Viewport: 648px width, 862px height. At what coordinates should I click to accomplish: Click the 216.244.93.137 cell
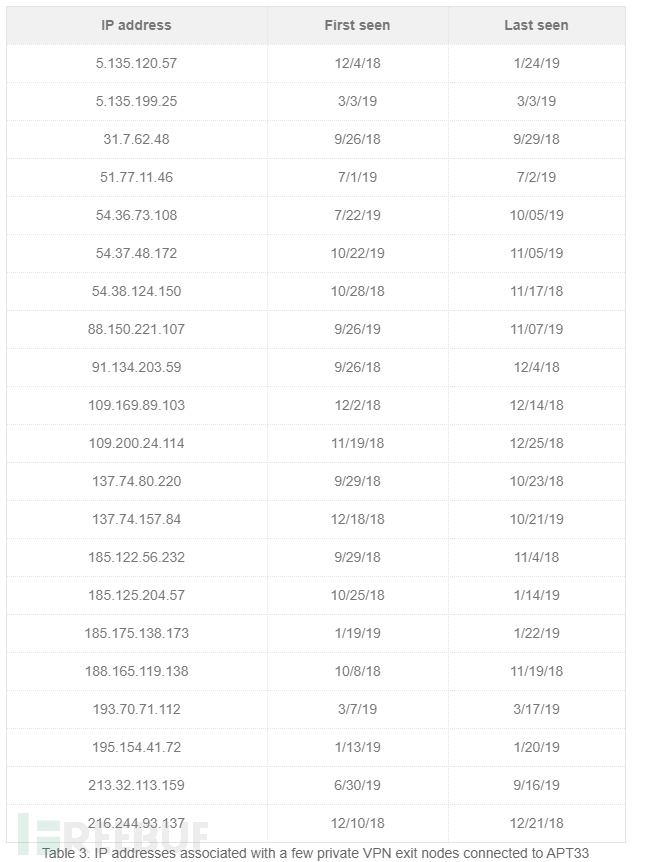pos(136,823)
